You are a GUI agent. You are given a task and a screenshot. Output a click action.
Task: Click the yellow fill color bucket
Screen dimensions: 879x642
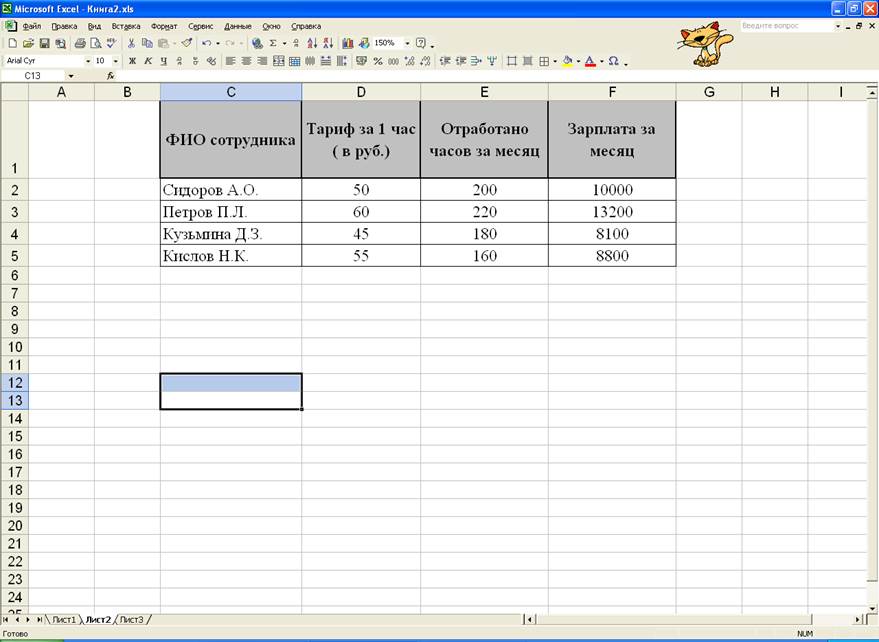coord(567,61)
